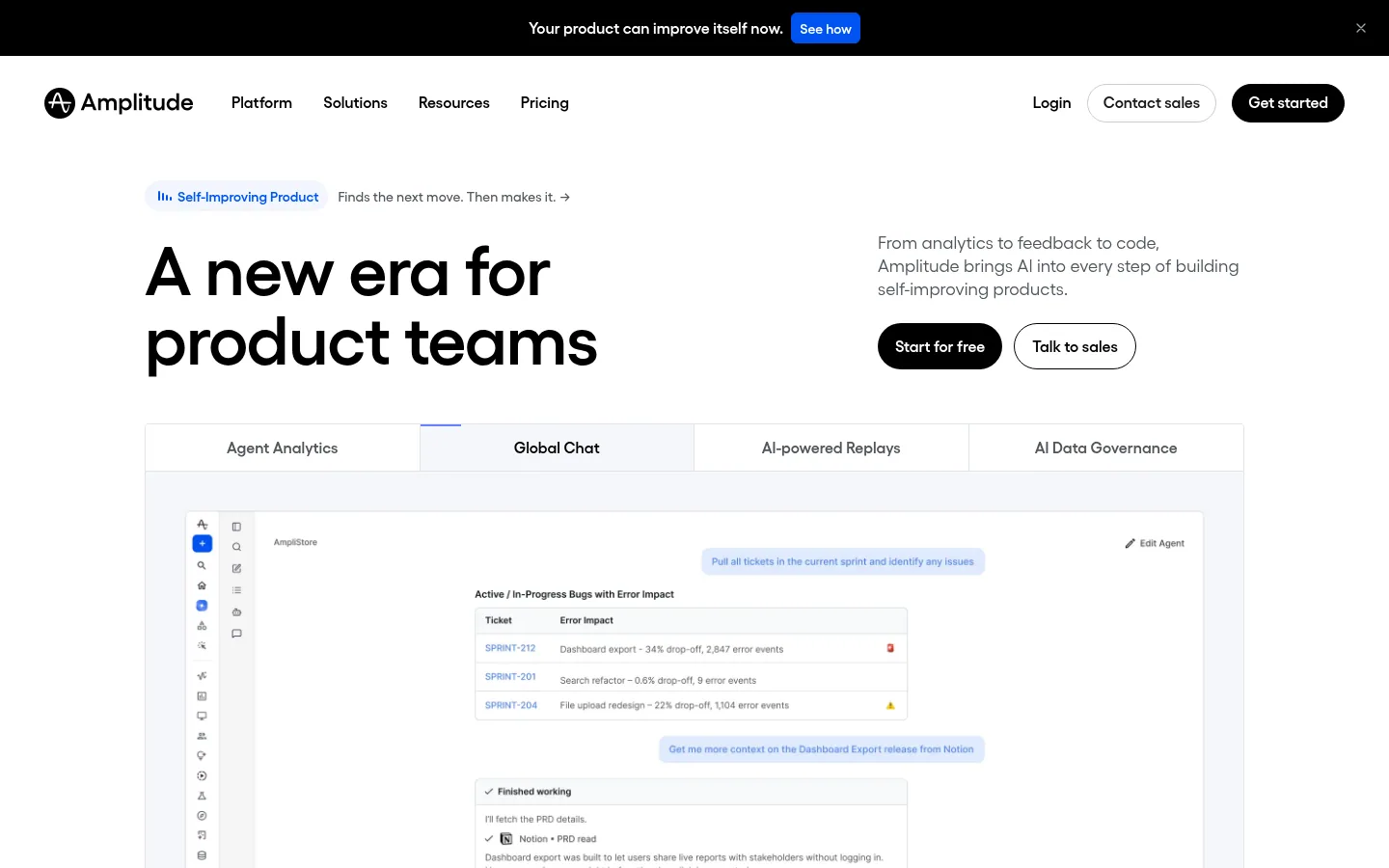Image resolution: width=1389 pixels, height=868 pixels.
Task: Follow the 'Finds the next move. Then makes it.' link
Action: click(454, 197)
